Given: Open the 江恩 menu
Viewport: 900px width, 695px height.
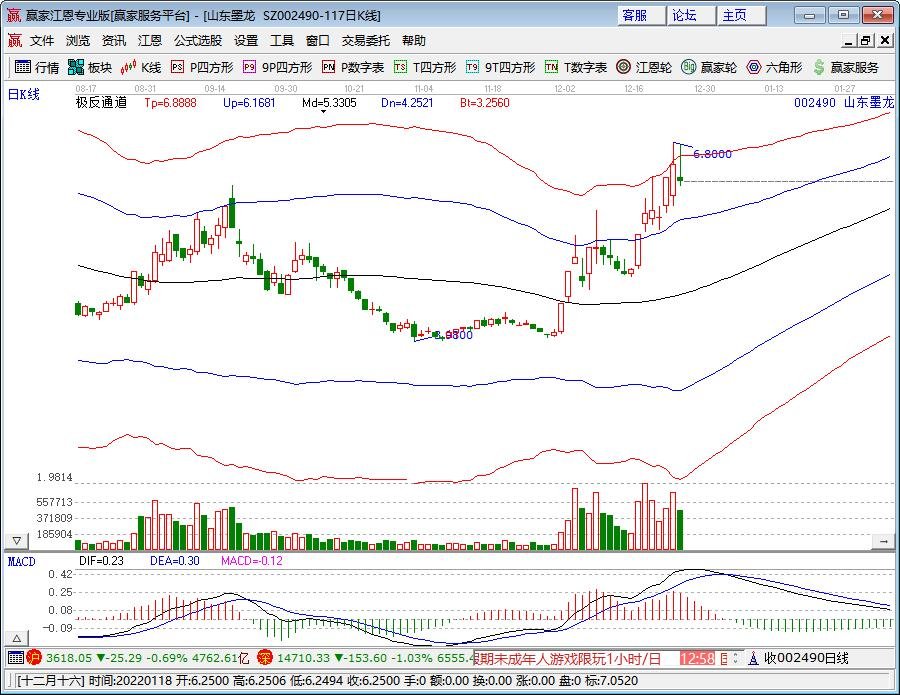Looking at the screenshot, I should [149, 40].
